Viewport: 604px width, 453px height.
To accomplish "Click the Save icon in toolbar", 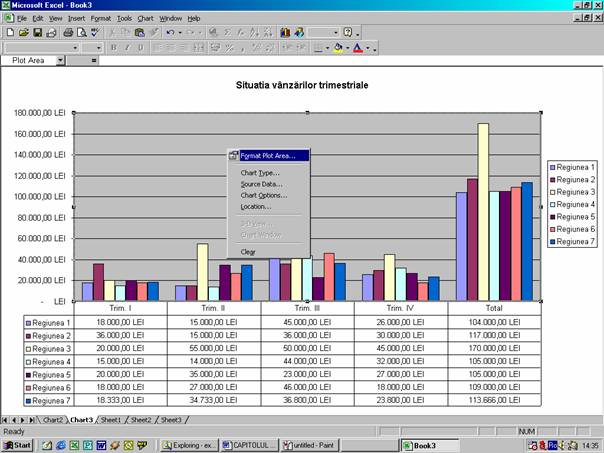I will (37, 33).
